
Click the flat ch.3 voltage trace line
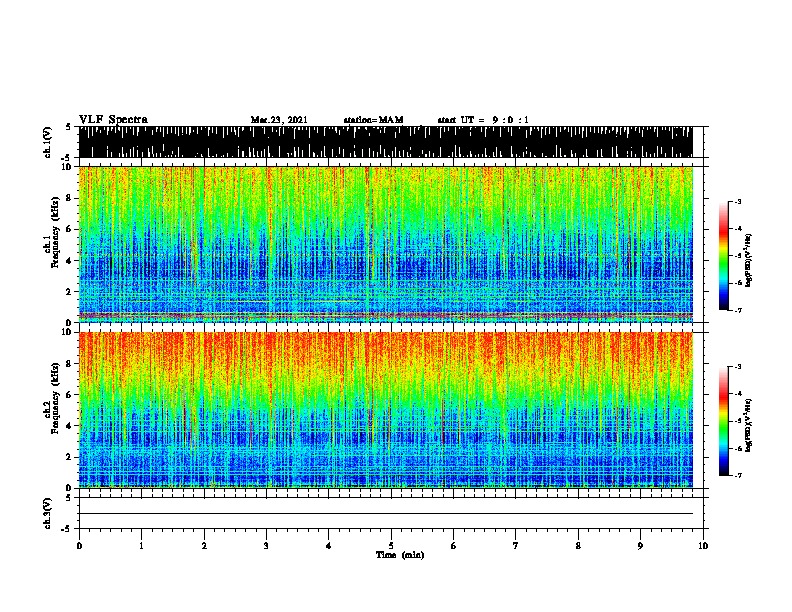click(386, 514)
